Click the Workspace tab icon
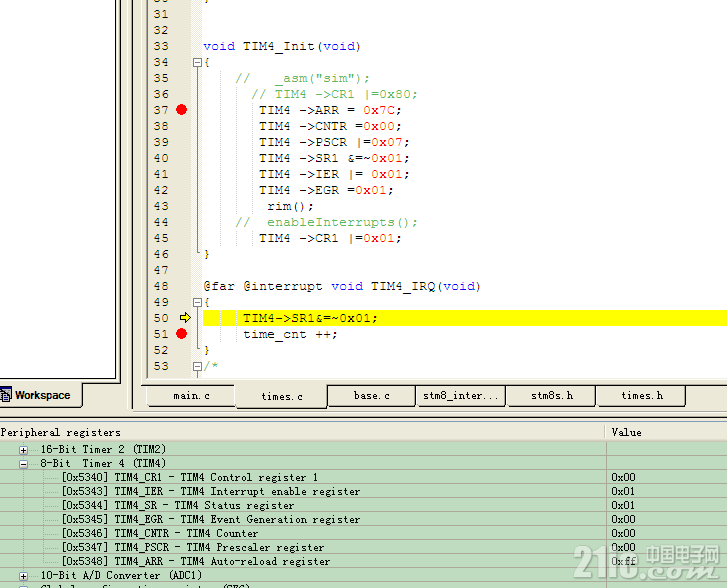 (x=6, y=395)
